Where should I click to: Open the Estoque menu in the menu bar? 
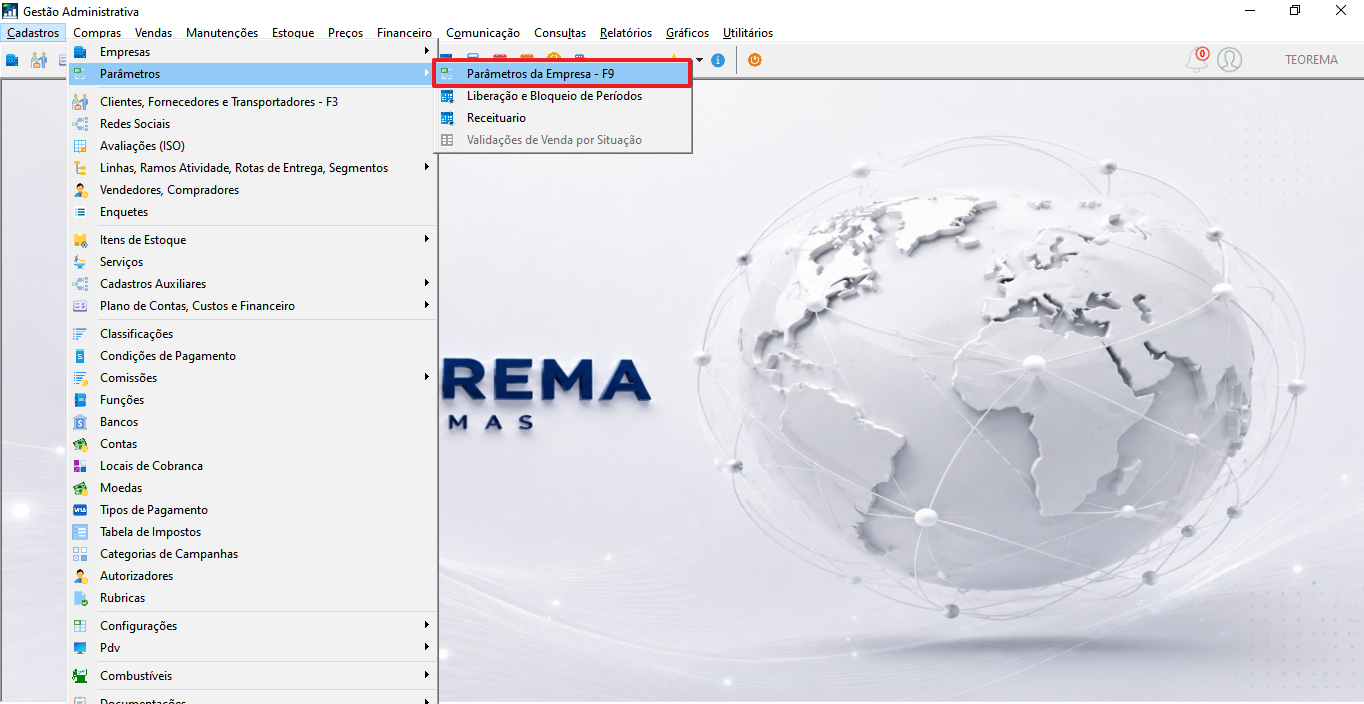(293, 33)
